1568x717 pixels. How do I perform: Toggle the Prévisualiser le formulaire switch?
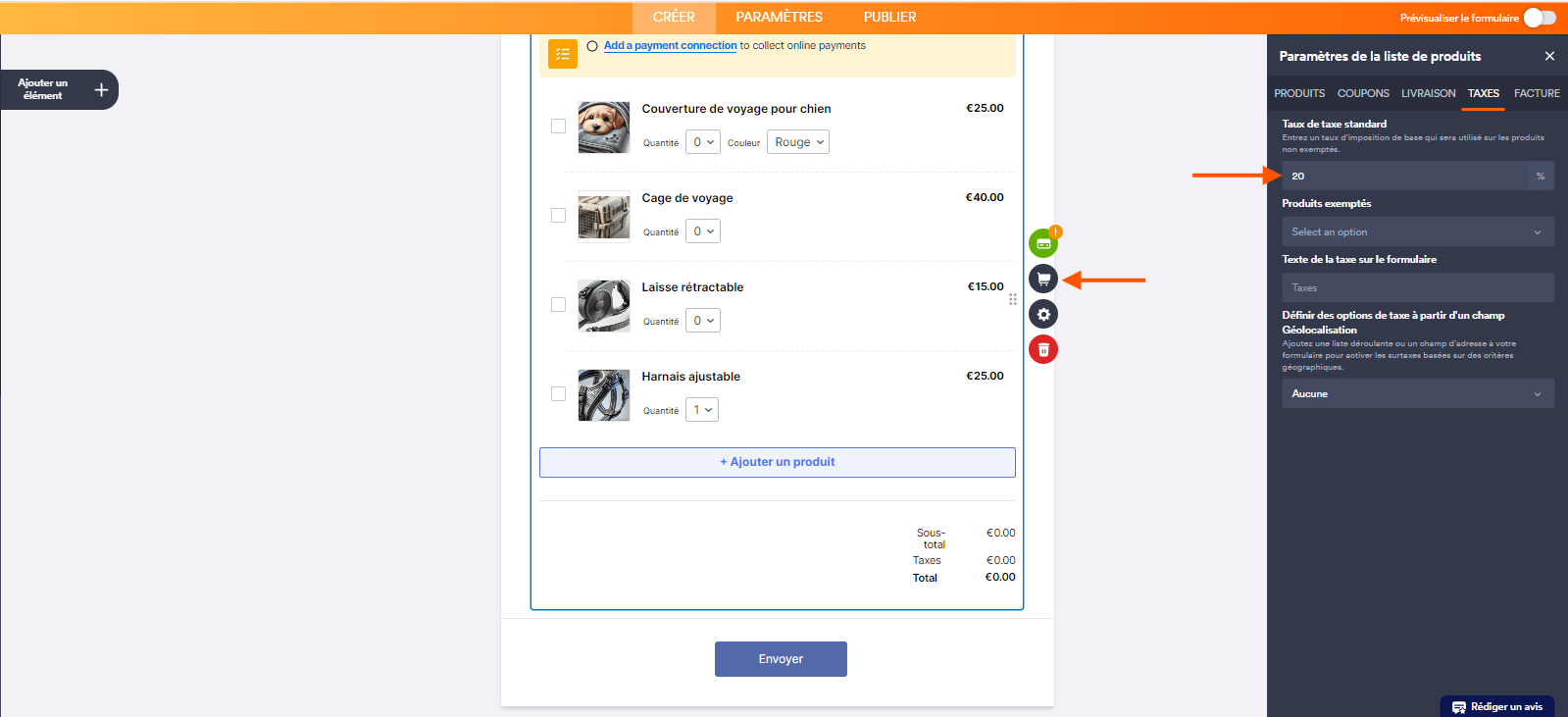click(1540, 18)
